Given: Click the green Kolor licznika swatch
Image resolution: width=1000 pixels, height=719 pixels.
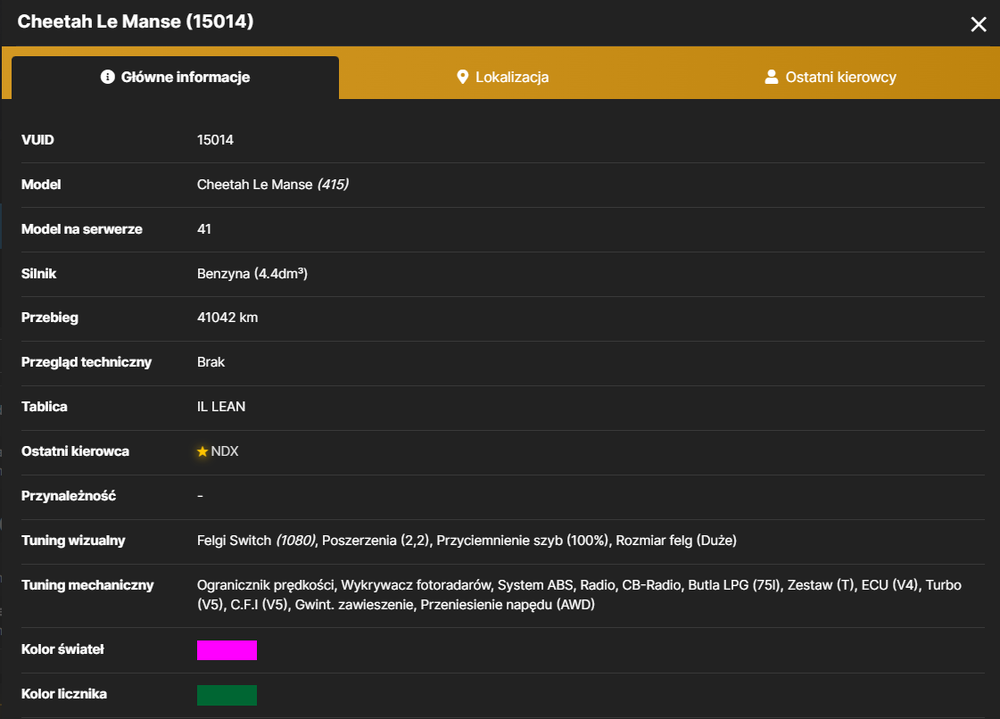Looking at the screenshot, I should pos(227,695).
